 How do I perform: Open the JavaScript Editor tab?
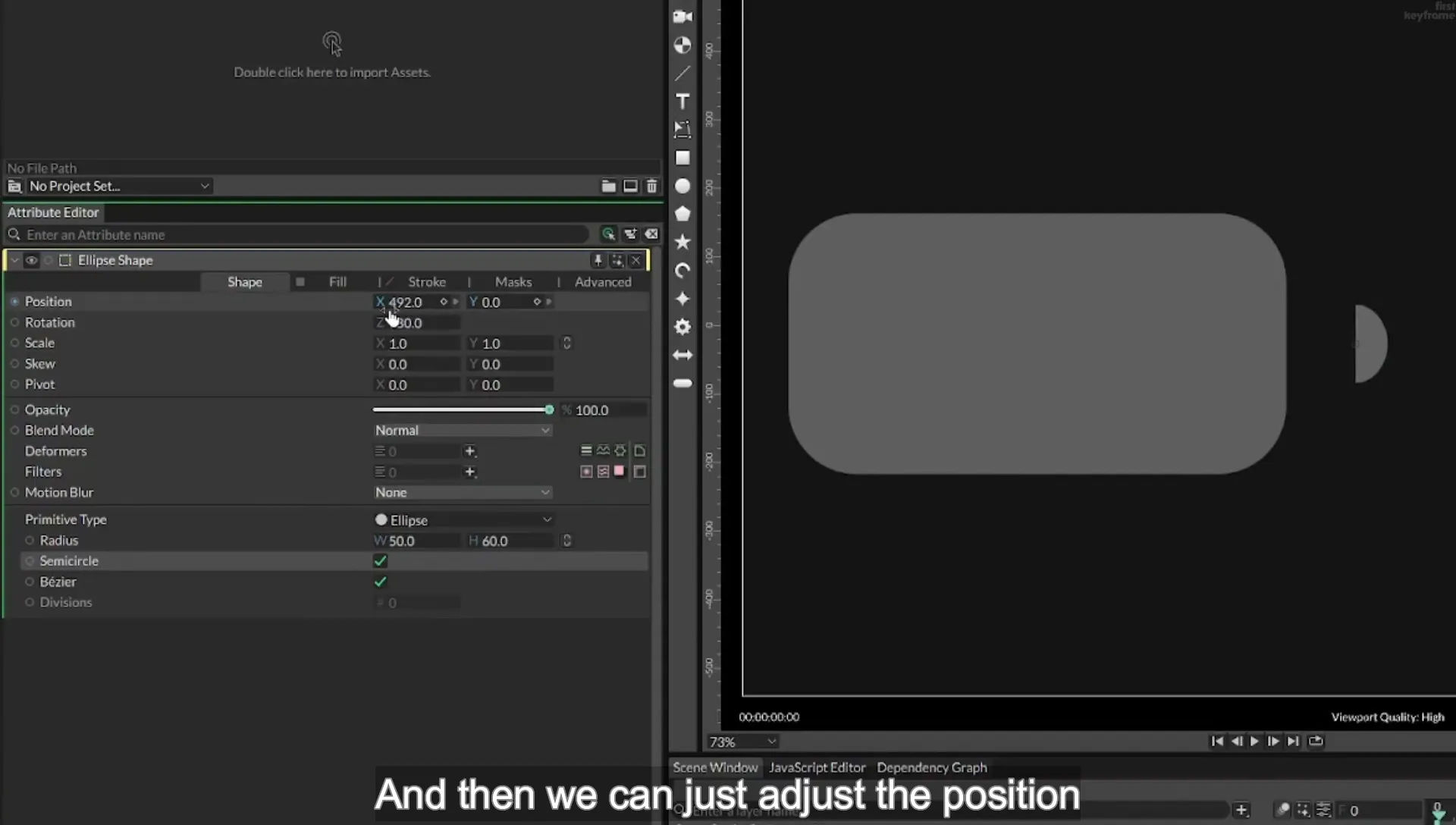pos(817,767)
